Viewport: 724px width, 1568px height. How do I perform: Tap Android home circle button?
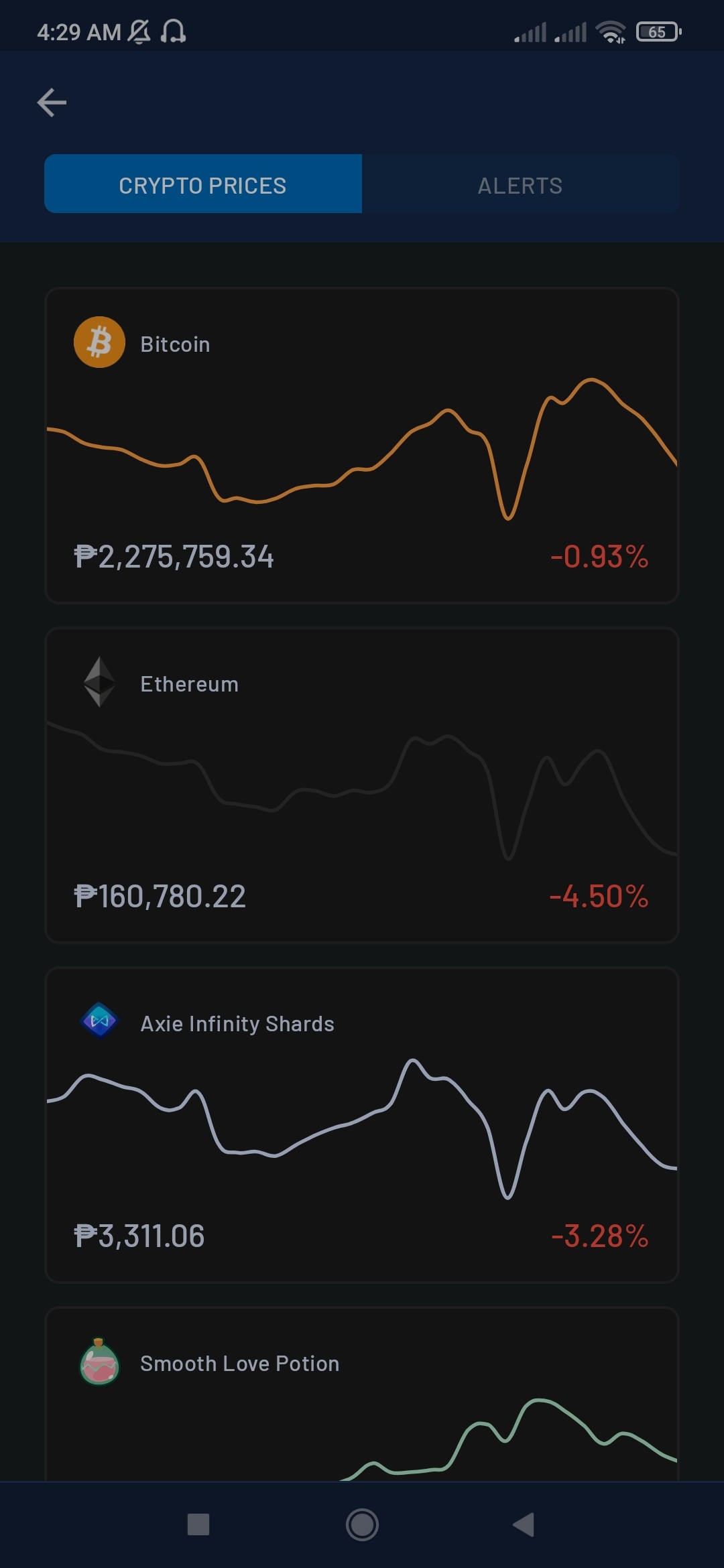pyautogui.click(x=362, y=1524)
